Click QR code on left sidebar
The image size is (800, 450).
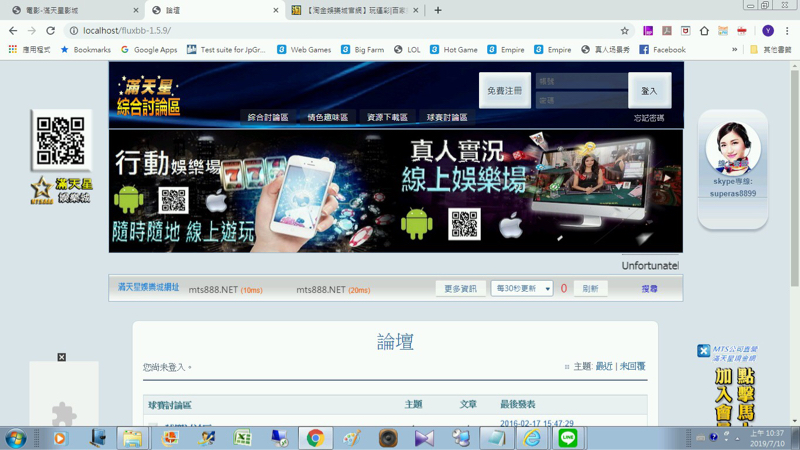pos(61,140)
